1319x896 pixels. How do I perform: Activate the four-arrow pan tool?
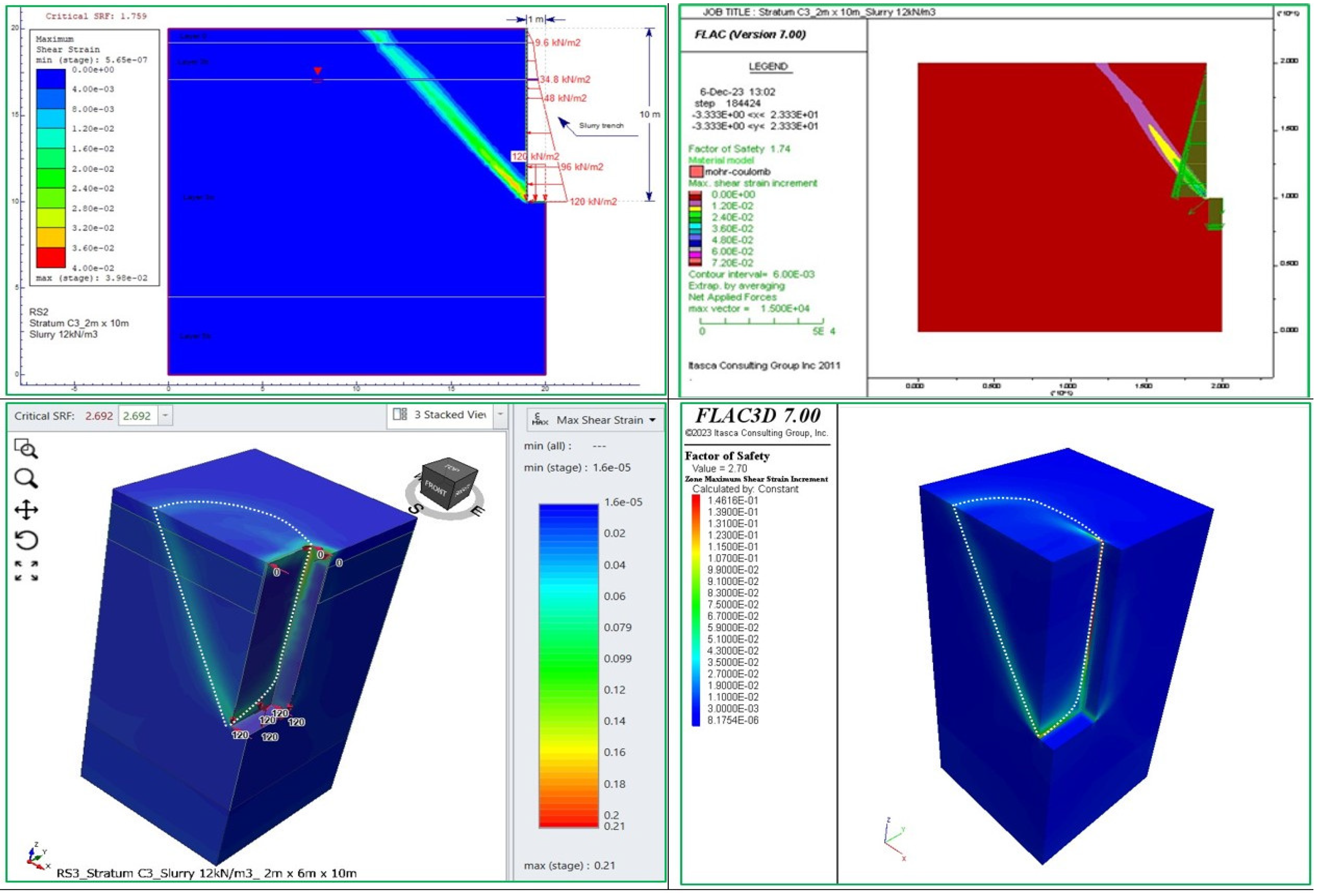click(26, 509)
